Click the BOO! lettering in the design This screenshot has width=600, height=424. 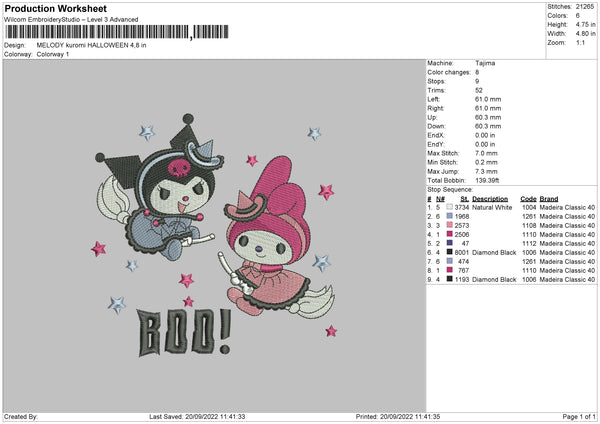click(x=184, y=332)
